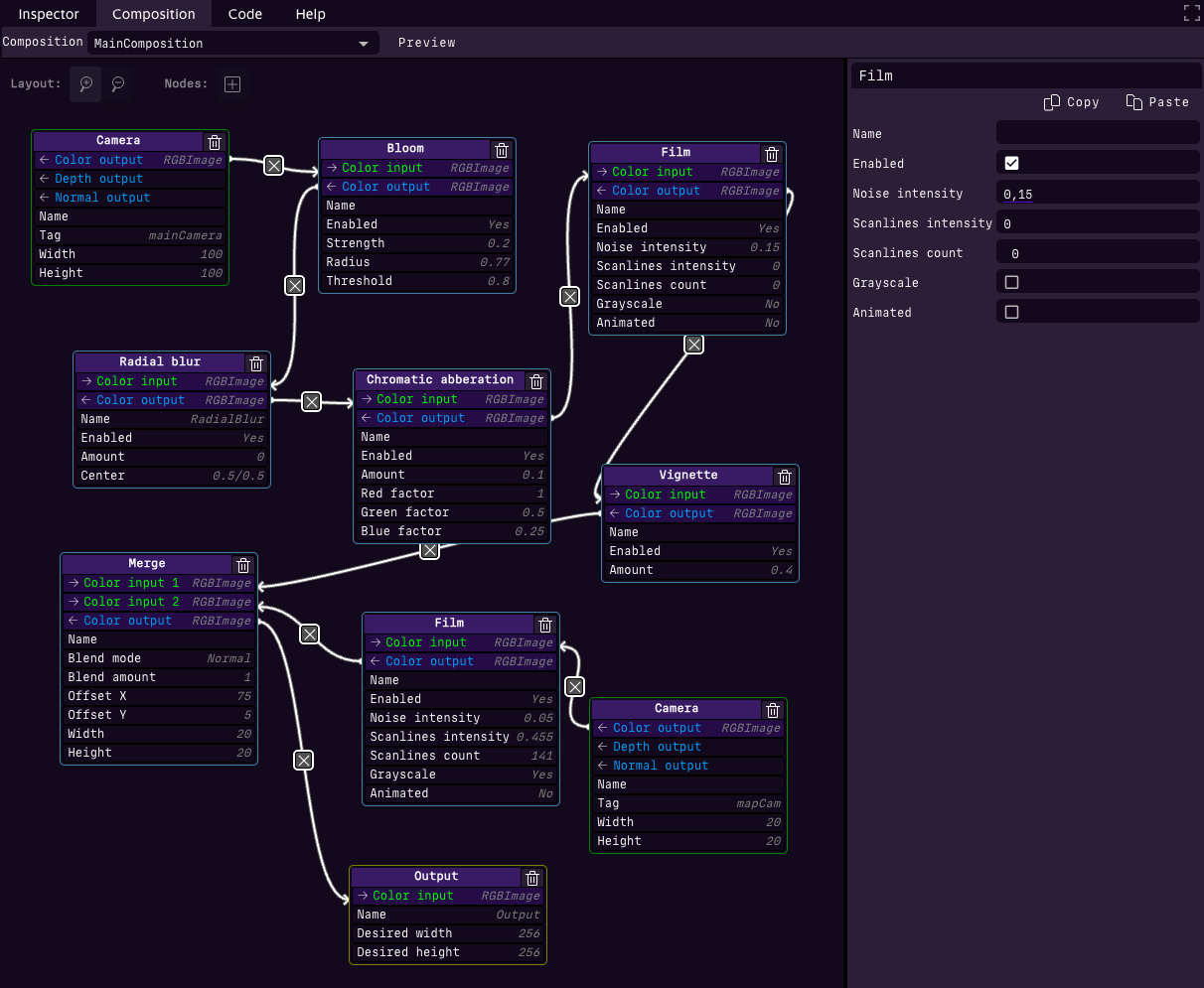This screenshot has height=988, width=1204.
Task: Click trash icon on Merge node
Action: point(243,565)
